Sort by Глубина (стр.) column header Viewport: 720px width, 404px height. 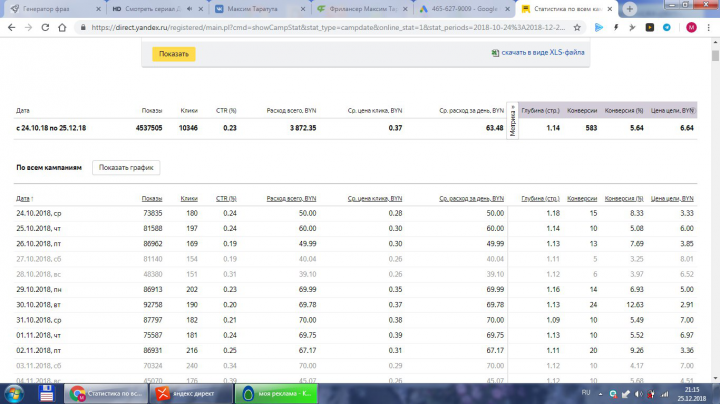(540, 198)
